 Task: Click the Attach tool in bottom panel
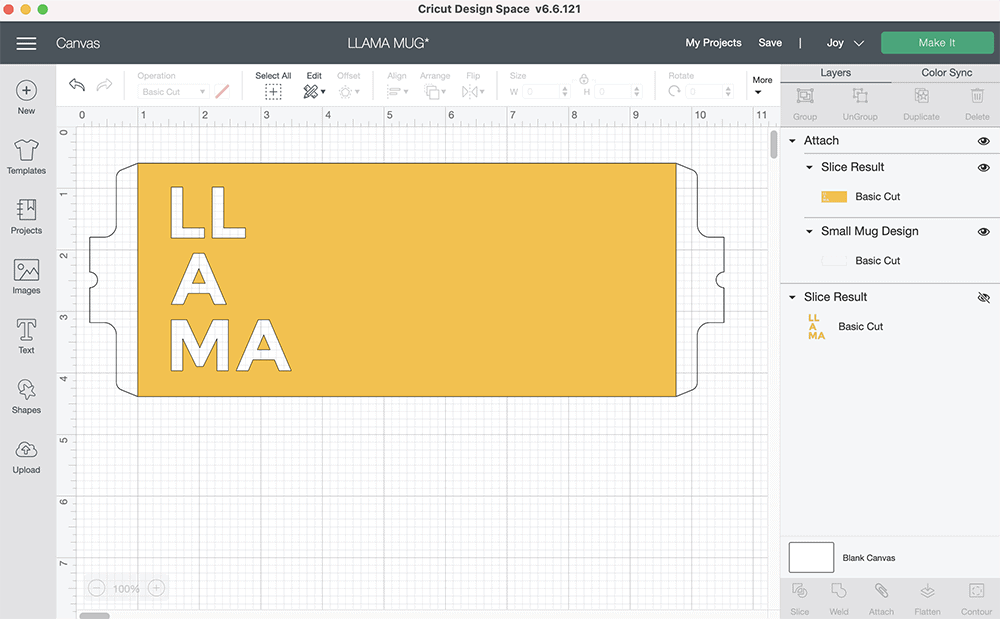point(881,599)
